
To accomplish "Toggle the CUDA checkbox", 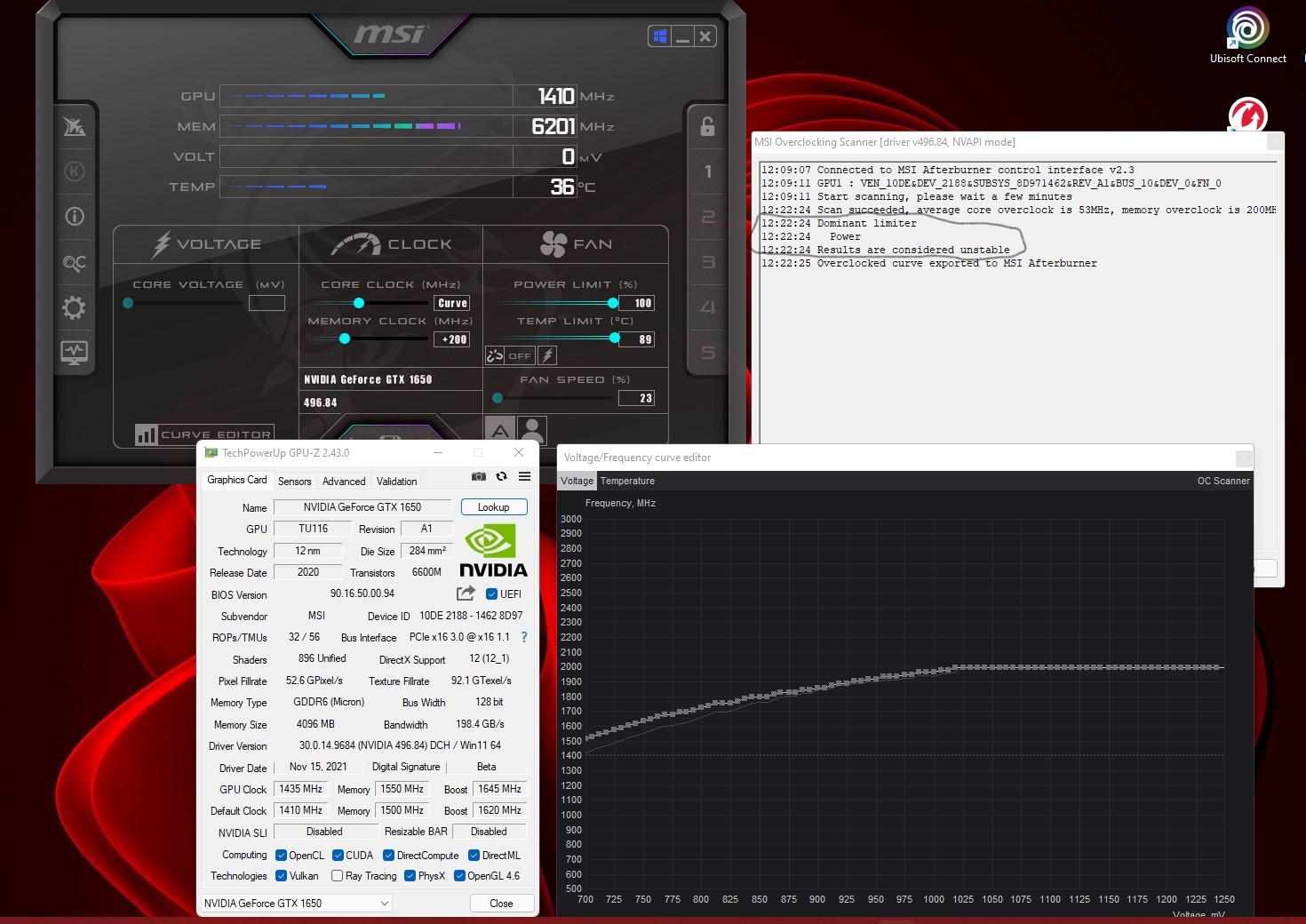I will coord(338,856).
